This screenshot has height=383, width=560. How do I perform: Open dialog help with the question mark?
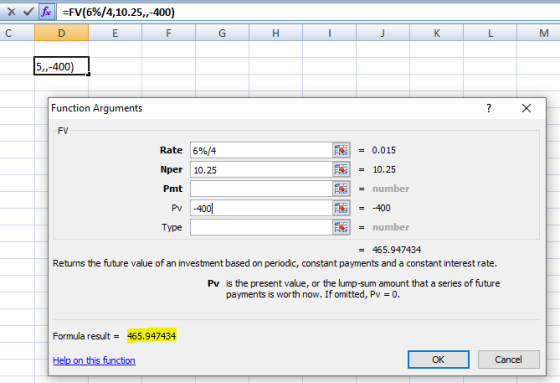489,108
